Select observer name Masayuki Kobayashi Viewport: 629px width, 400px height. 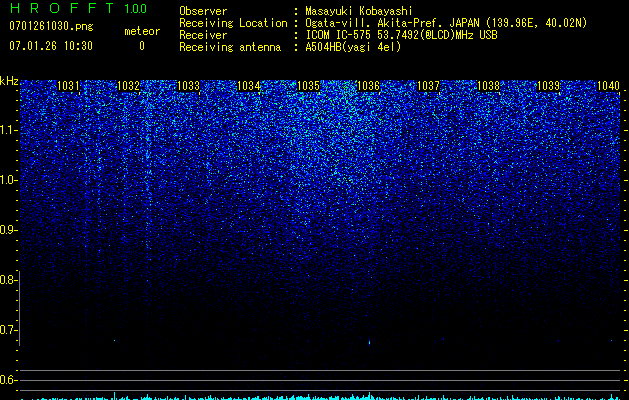[359, 11]
